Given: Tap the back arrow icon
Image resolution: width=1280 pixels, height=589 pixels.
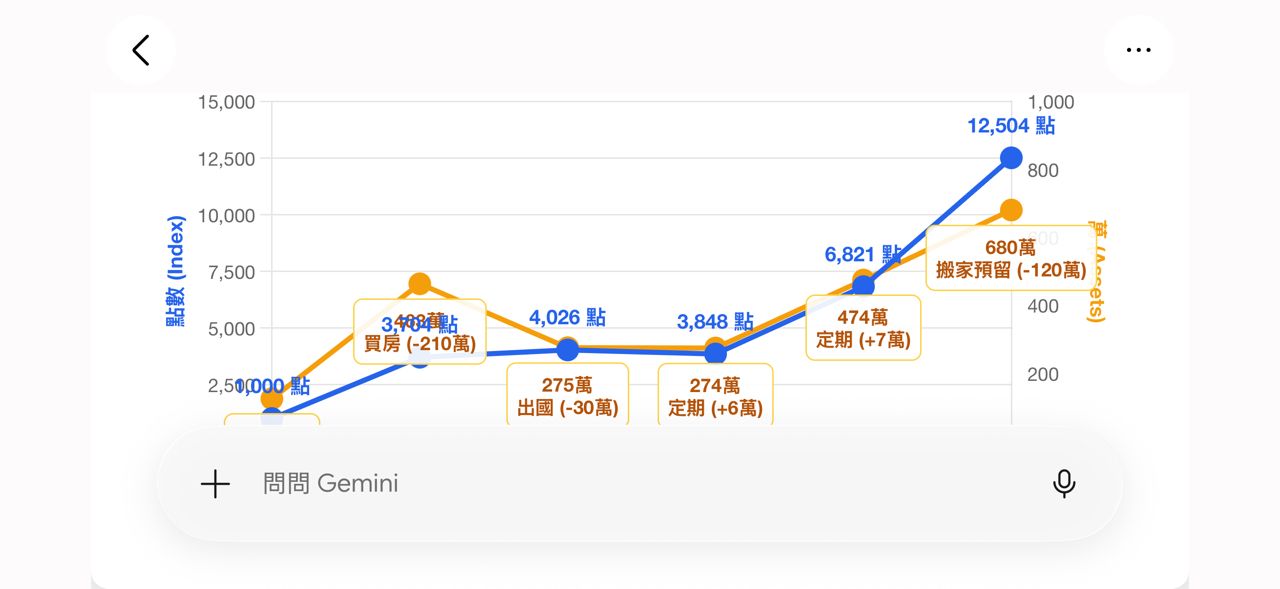Looking at the screenshot, I should click(x=141, y=50).
